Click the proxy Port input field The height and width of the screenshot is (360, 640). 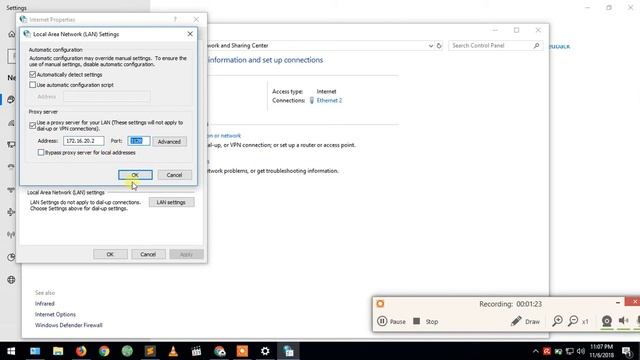138,141
